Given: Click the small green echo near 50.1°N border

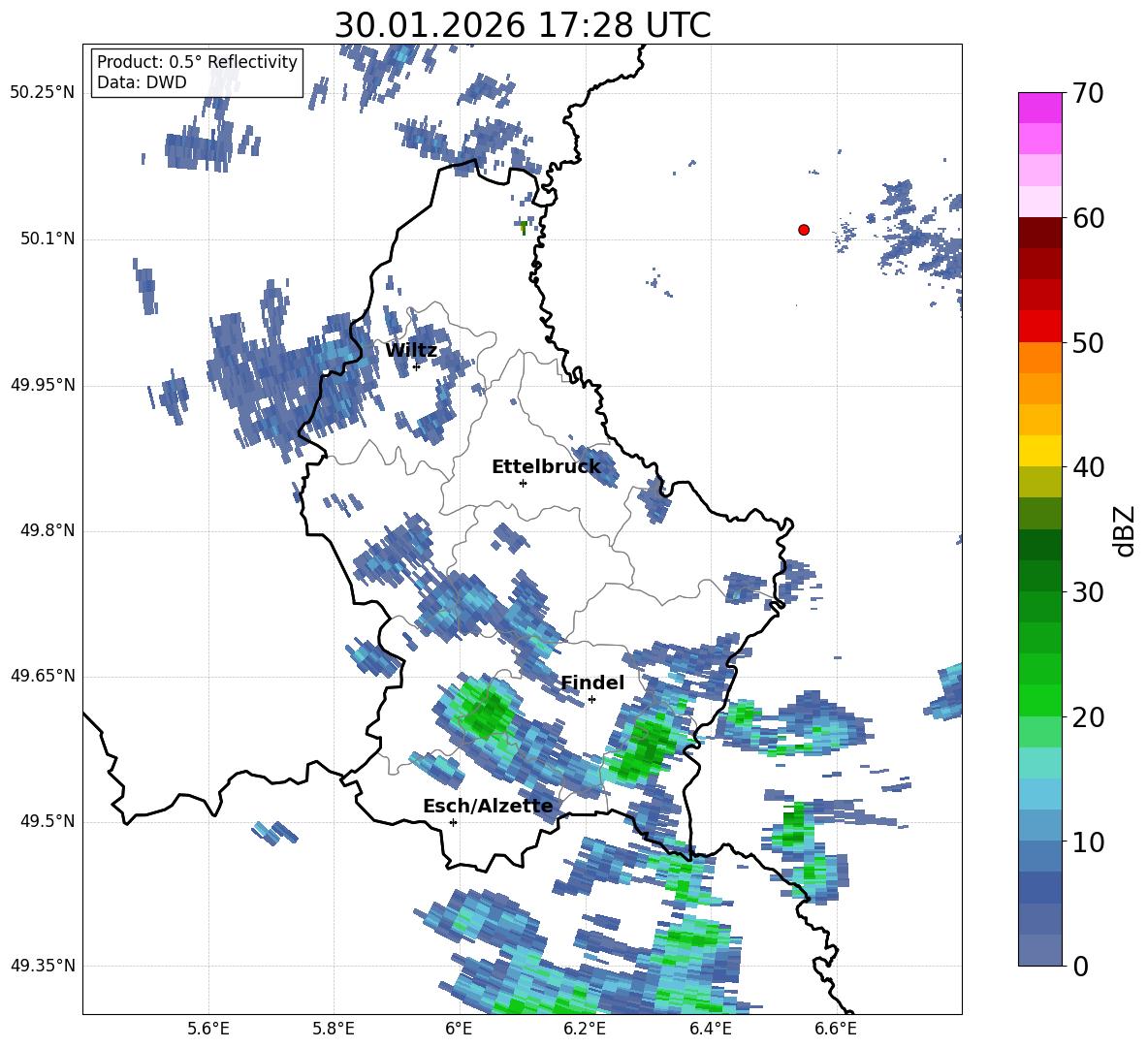Looking at the screenshot, I should [523, 228].
